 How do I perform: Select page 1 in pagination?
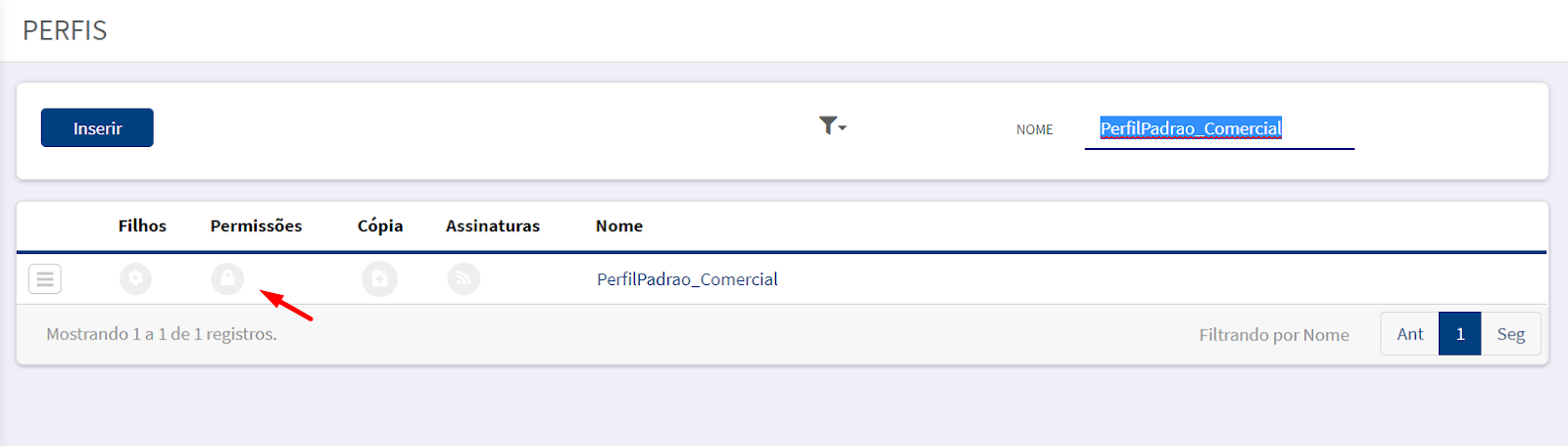coord(1460,334)
